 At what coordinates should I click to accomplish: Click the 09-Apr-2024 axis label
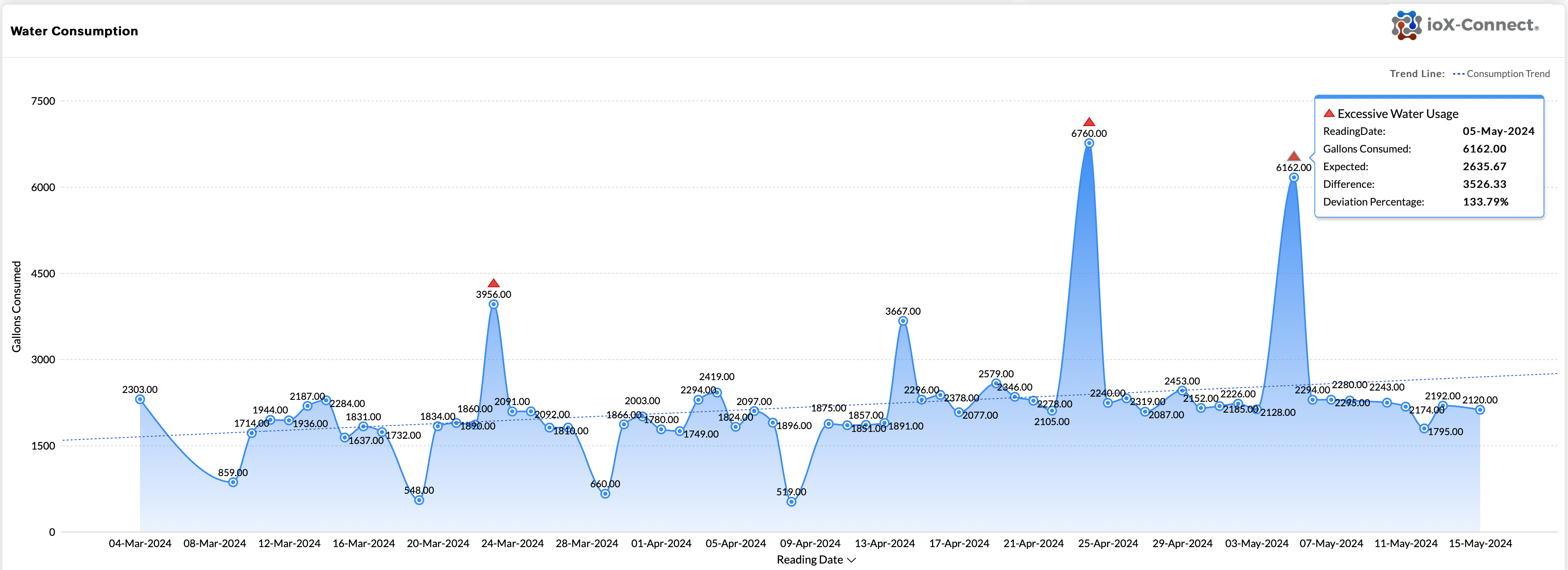point(810,543)
